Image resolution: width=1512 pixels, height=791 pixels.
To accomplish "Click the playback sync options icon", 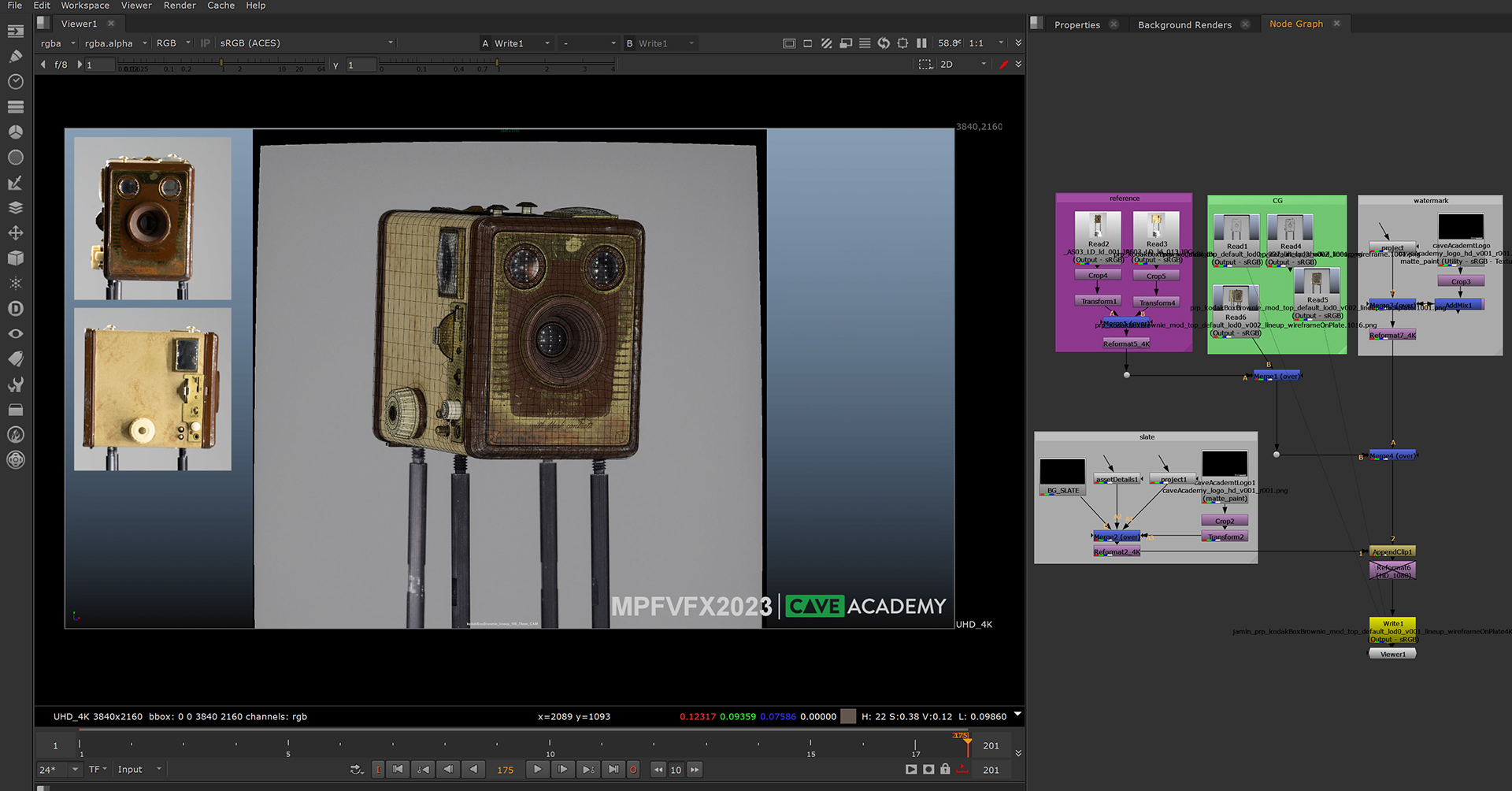I will 357,770.
